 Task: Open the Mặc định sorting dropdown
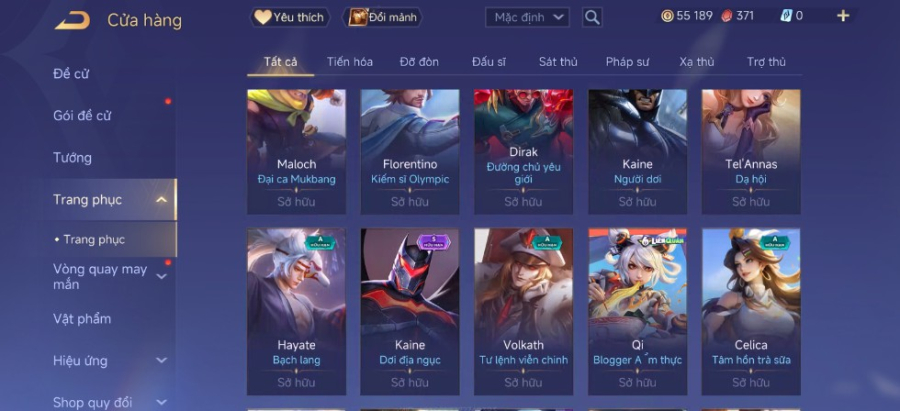(527, 17)
